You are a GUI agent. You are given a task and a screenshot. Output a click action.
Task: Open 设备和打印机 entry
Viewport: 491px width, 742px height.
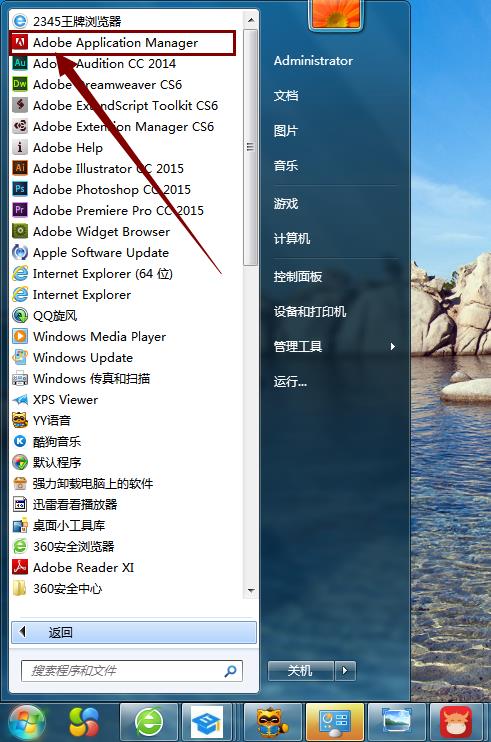coord(310,311)
